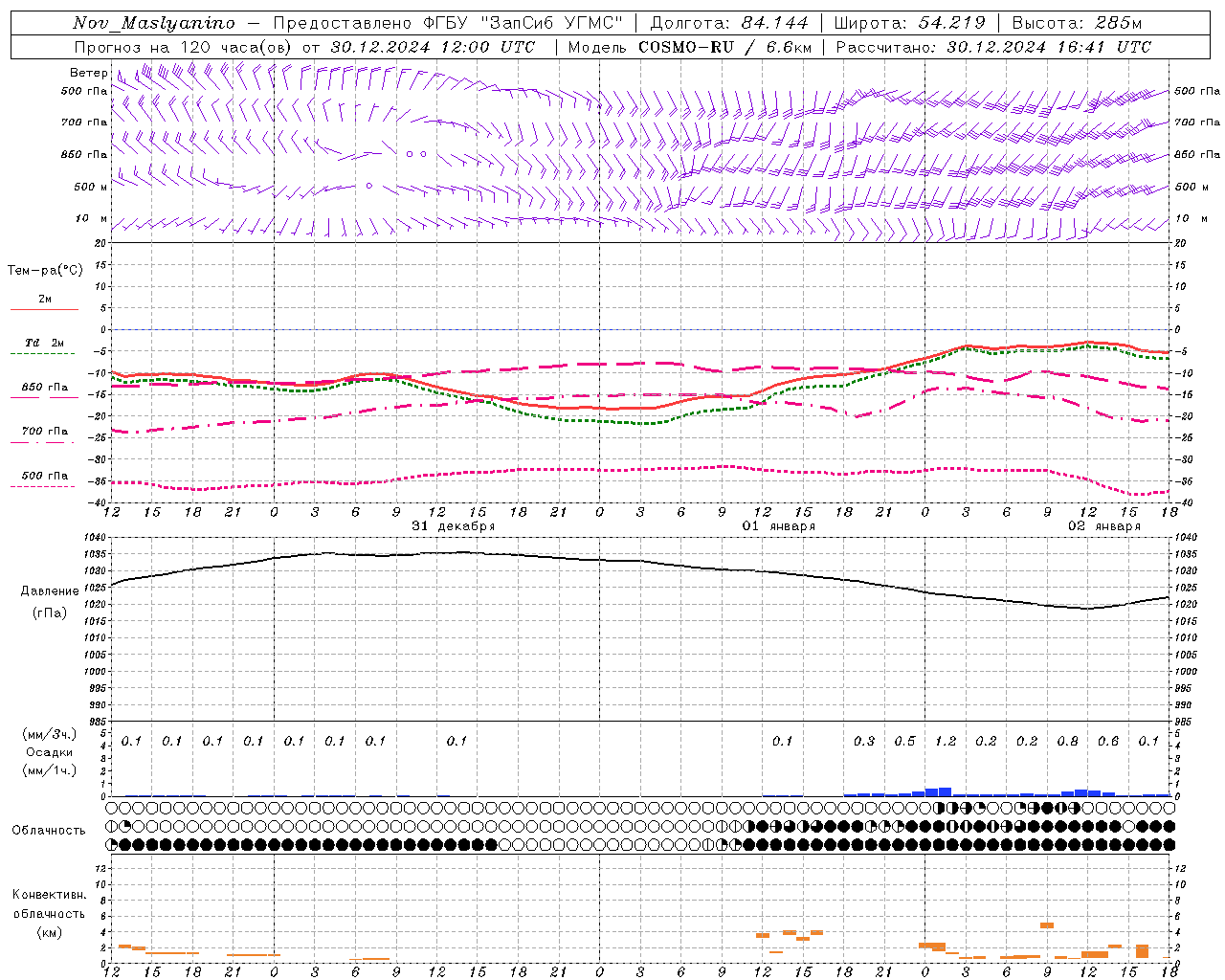Select the (мм/1ч.) unit label
This screenshot has width=1225, height=980.
(x=50, y=770)
